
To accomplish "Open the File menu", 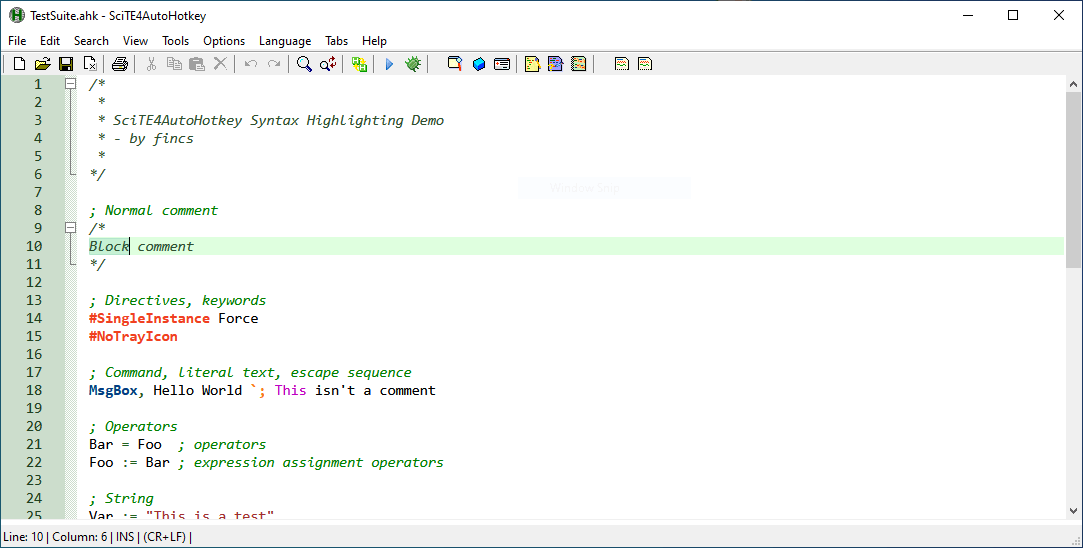I will (17, 41).
